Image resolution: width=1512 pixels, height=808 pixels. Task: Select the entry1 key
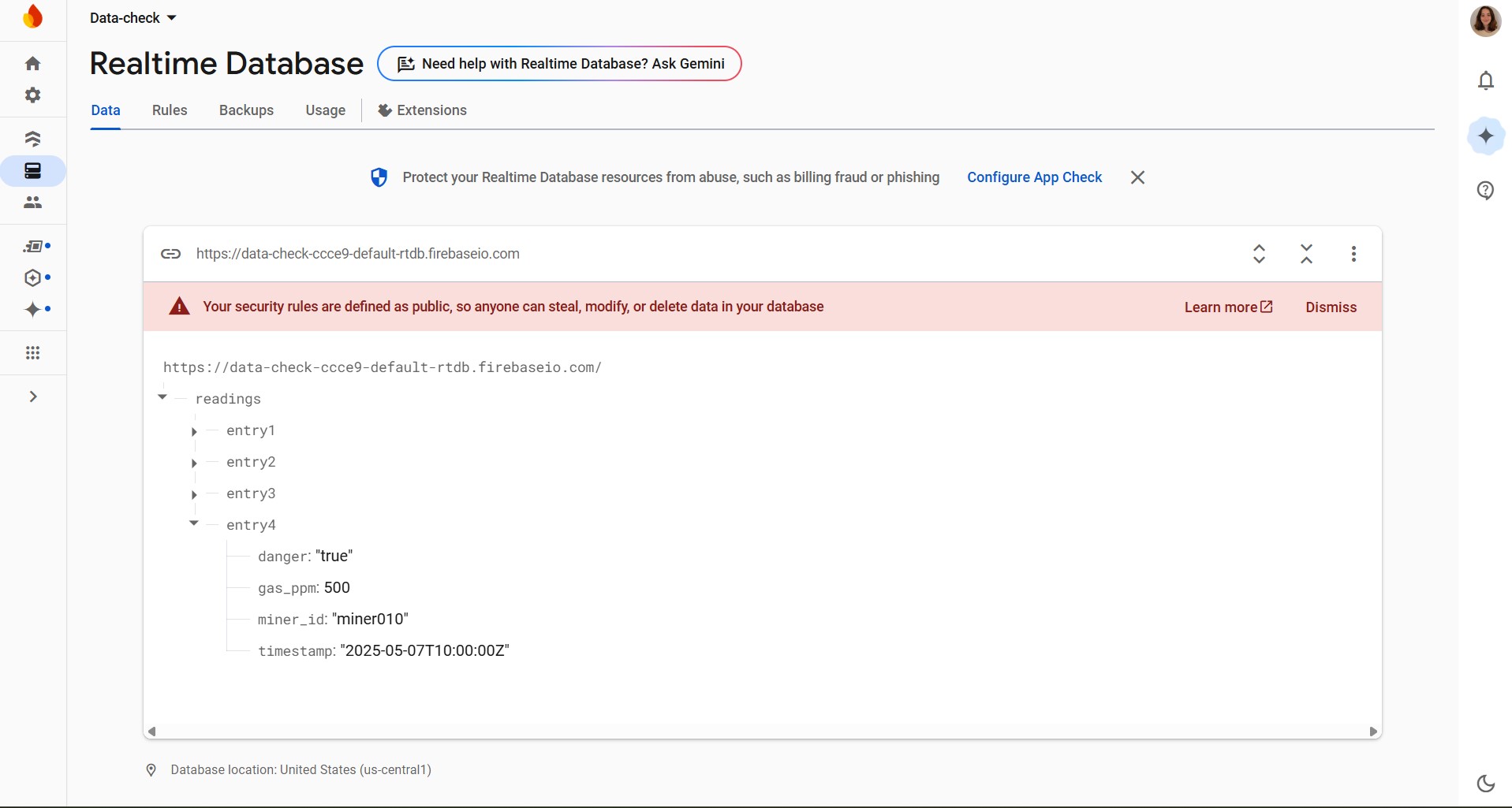pyautogui.click(x=251, y=430)
